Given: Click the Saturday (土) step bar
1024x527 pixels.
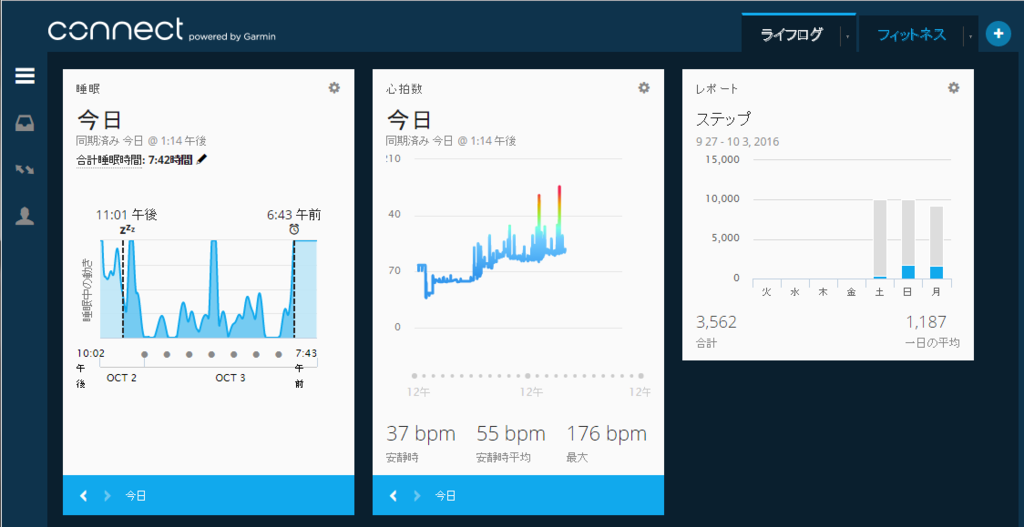Looking at the screenshot, I should click(880, 240).
